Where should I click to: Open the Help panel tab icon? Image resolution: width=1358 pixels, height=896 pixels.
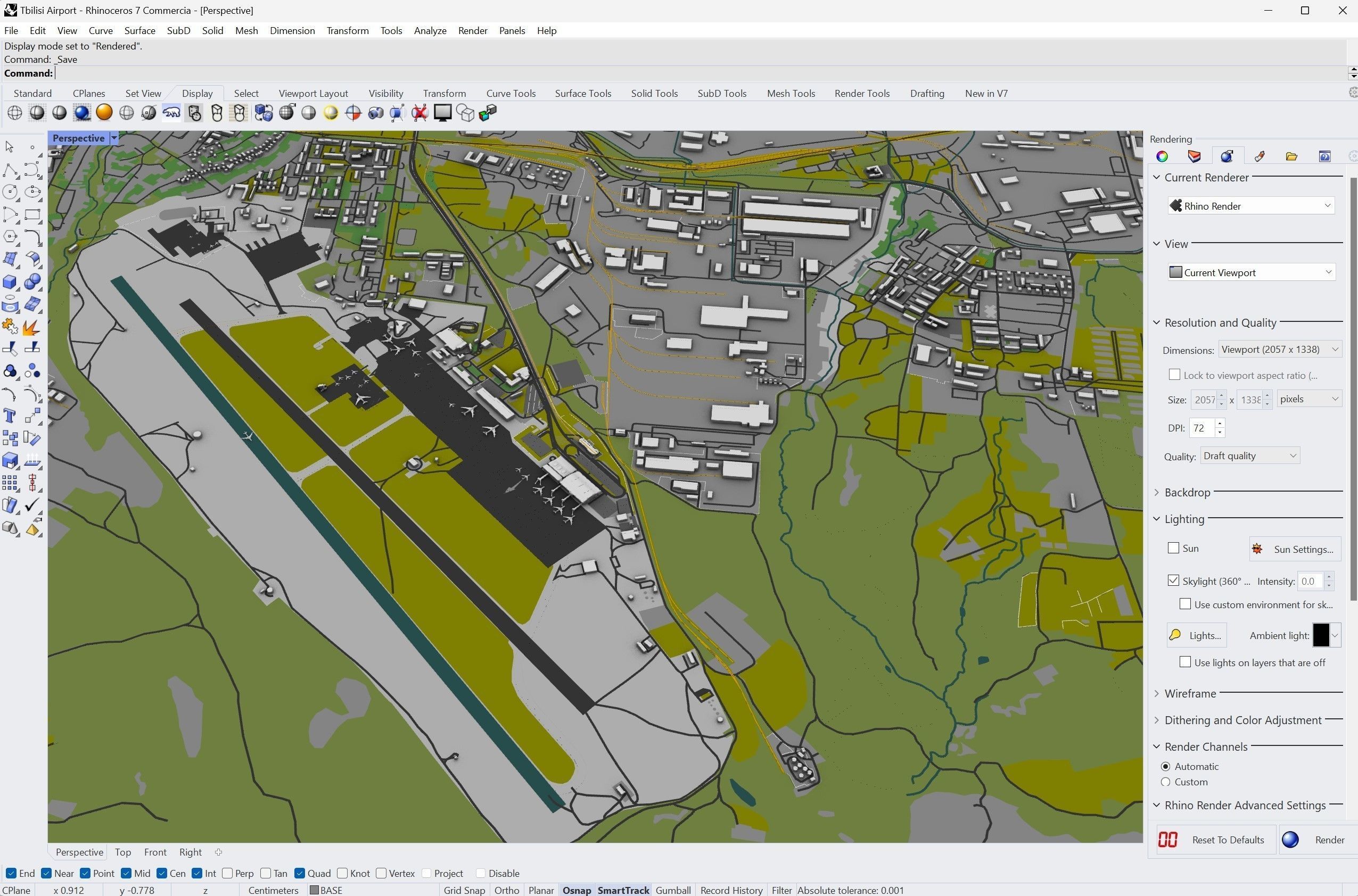(x=1324, y=156)
